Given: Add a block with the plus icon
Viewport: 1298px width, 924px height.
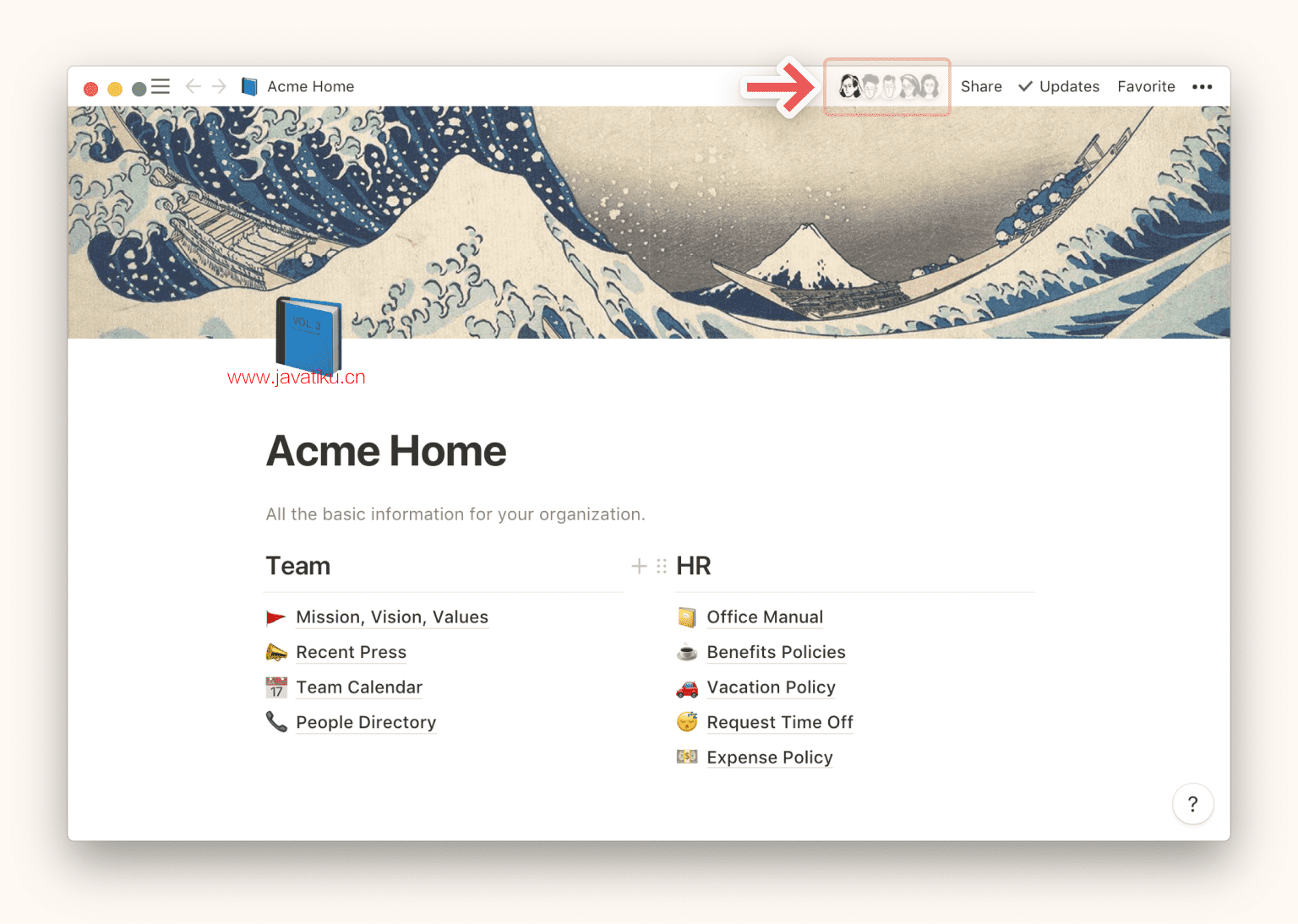Looking at the screenshot, I should point(639,566).
